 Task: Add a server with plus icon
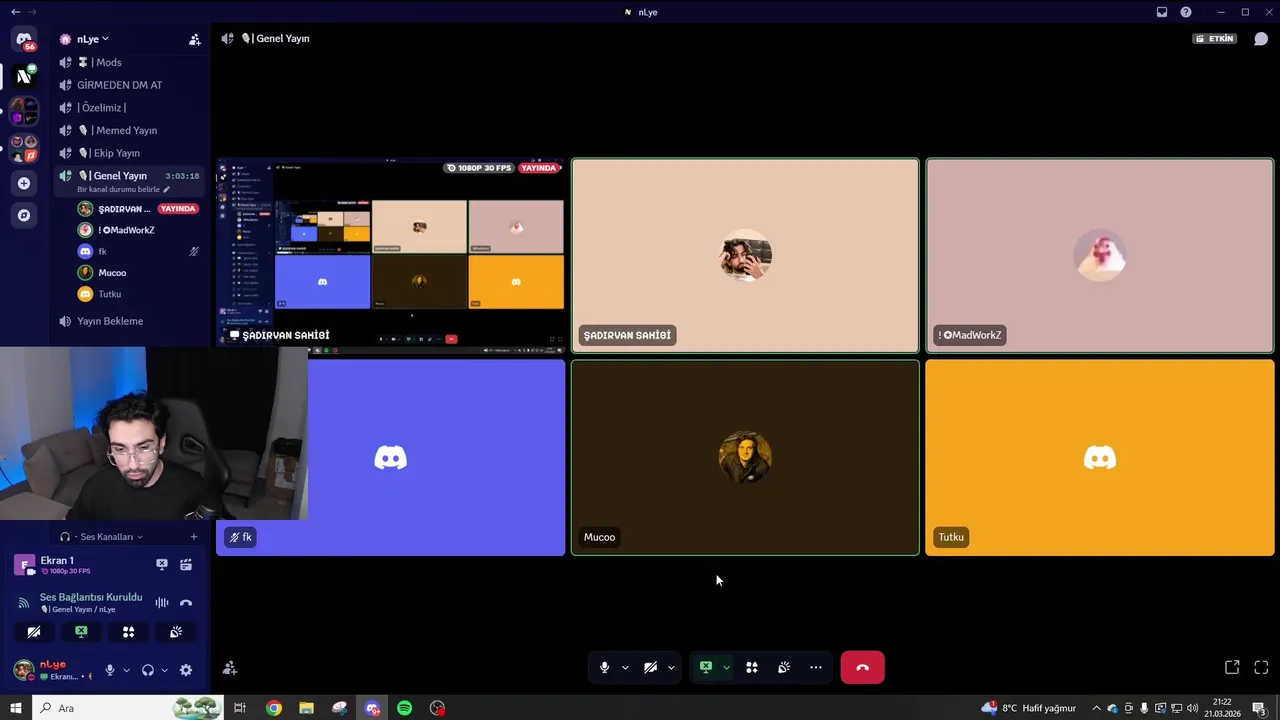(x=24, y=183)
